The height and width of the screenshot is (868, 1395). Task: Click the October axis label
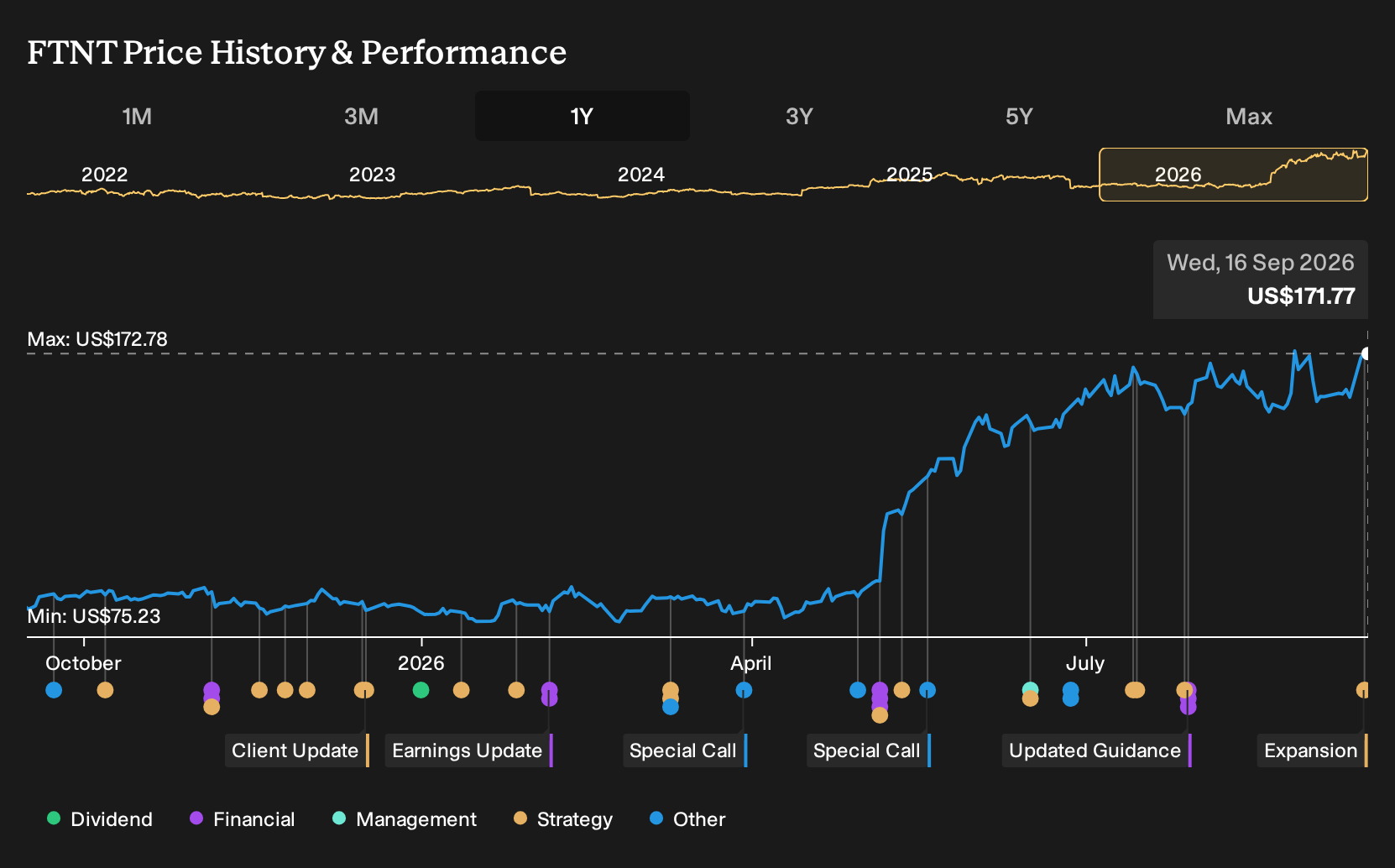click(83, 663)
